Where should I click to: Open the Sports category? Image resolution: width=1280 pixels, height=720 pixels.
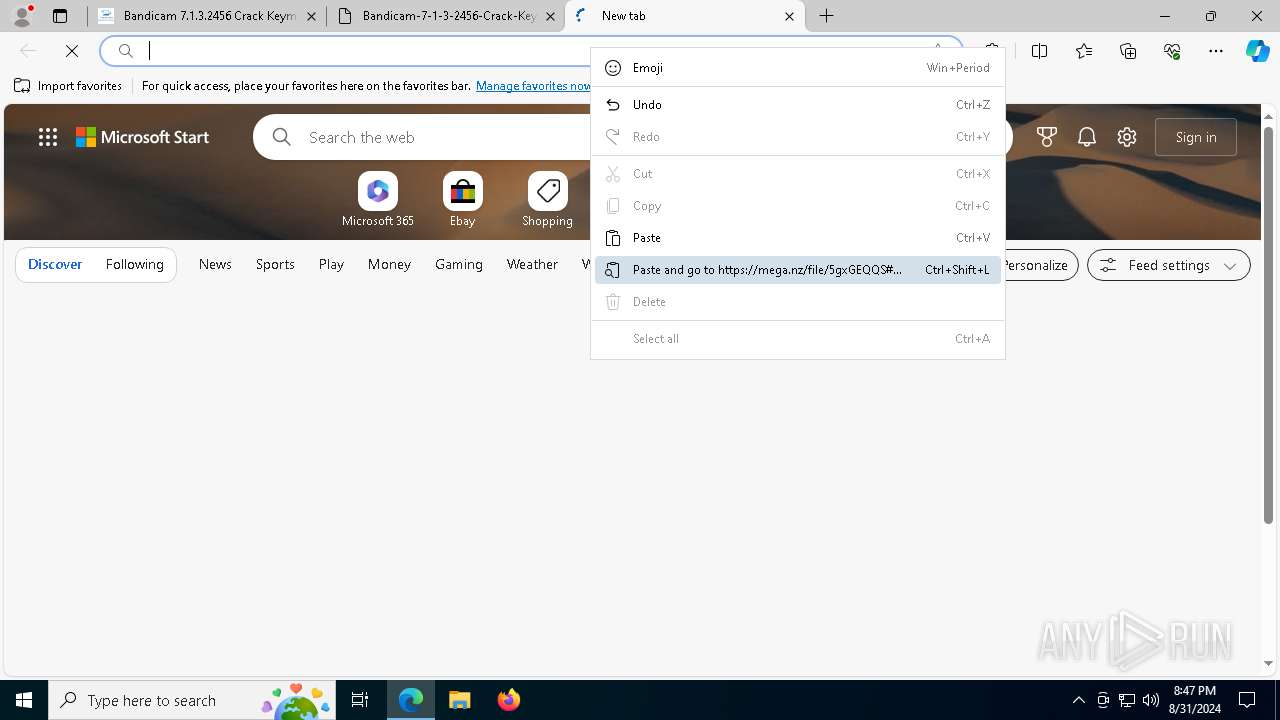(x=275, y=265)
